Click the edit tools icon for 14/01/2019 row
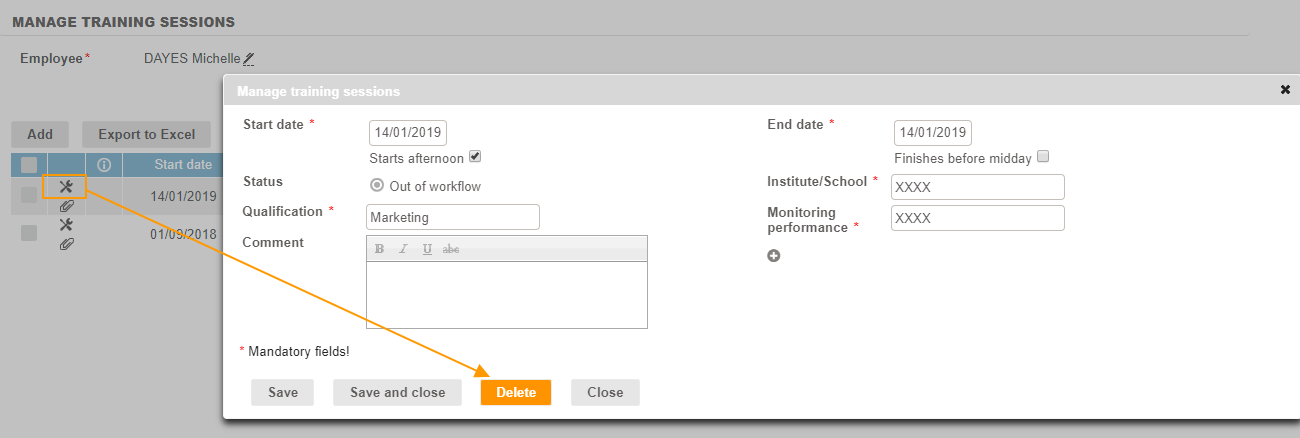The image size is (1300, 438). tap(66, 187)
